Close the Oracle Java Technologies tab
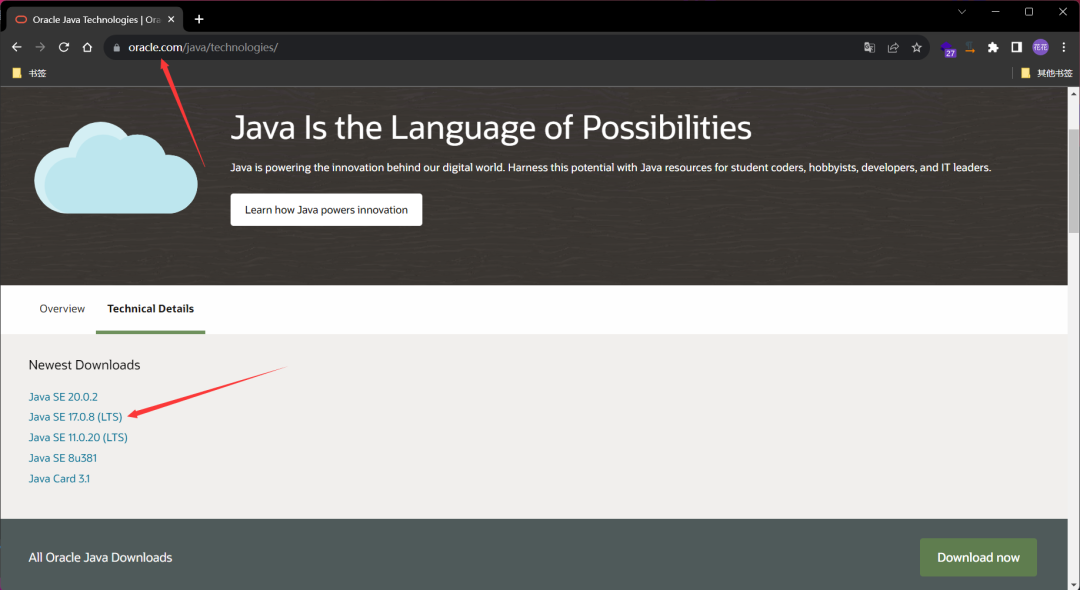Image resolution: width=1080 pixels, height=590 pixels. point(172,19)
